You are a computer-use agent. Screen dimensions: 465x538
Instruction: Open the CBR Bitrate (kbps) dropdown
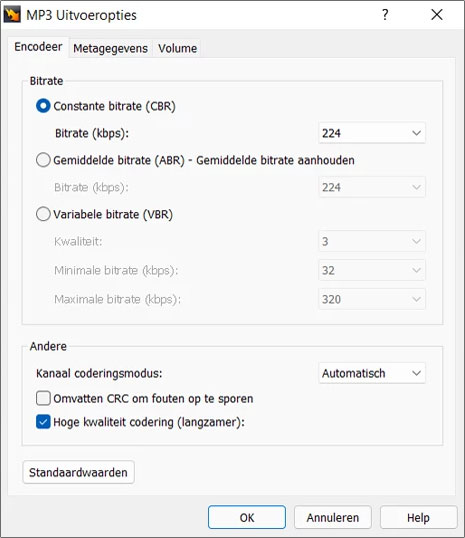click(372, 133)
